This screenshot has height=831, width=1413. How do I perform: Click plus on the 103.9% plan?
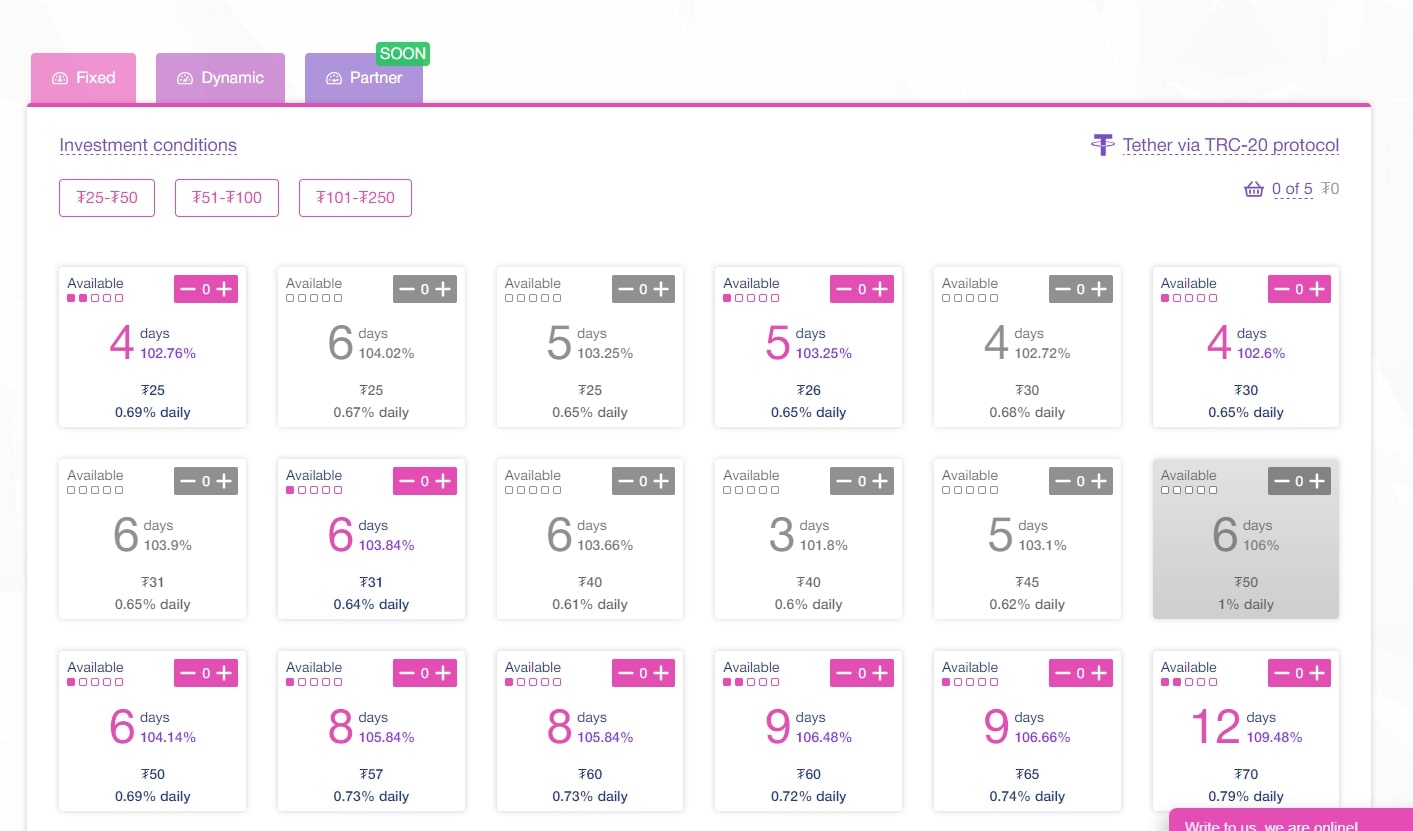225,481
